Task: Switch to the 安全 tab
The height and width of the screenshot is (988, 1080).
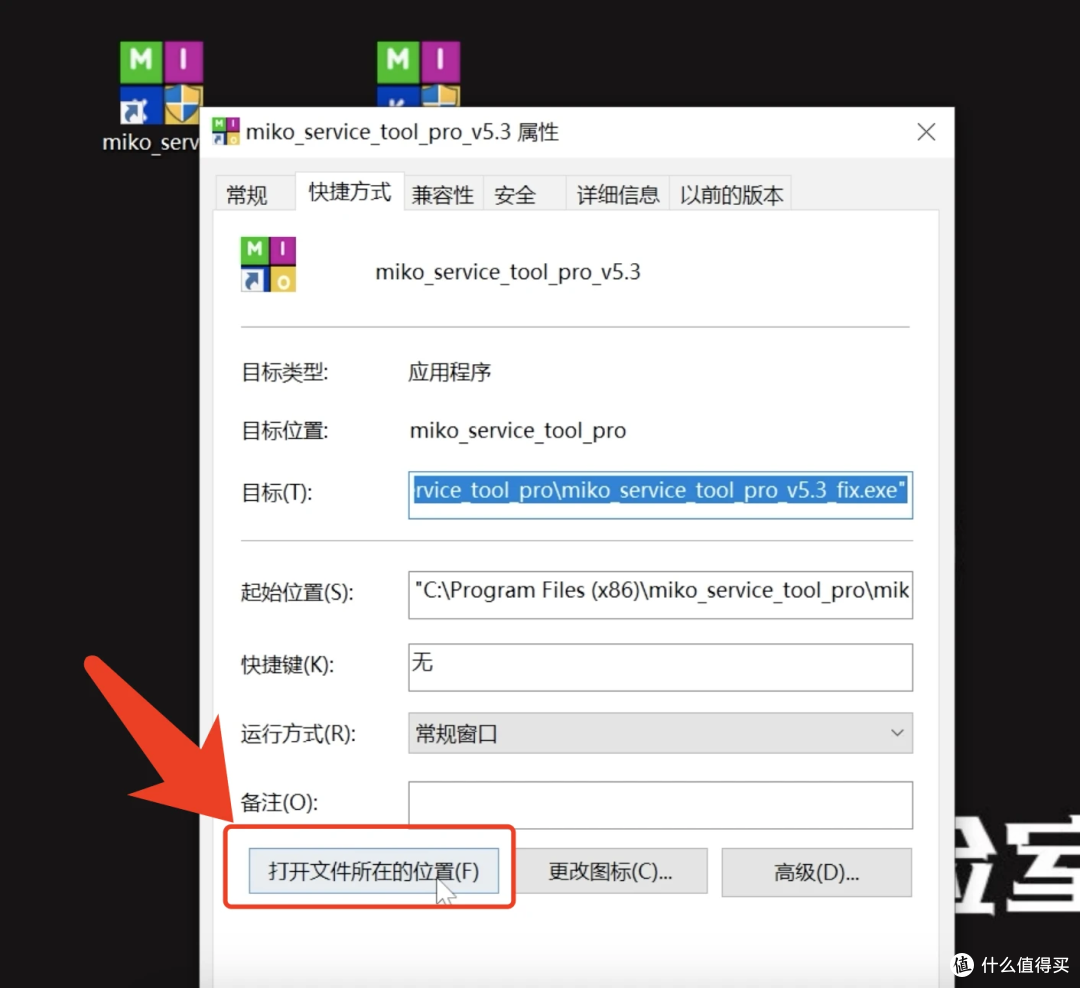Action: pyautogui.click(x=513, y=194)
